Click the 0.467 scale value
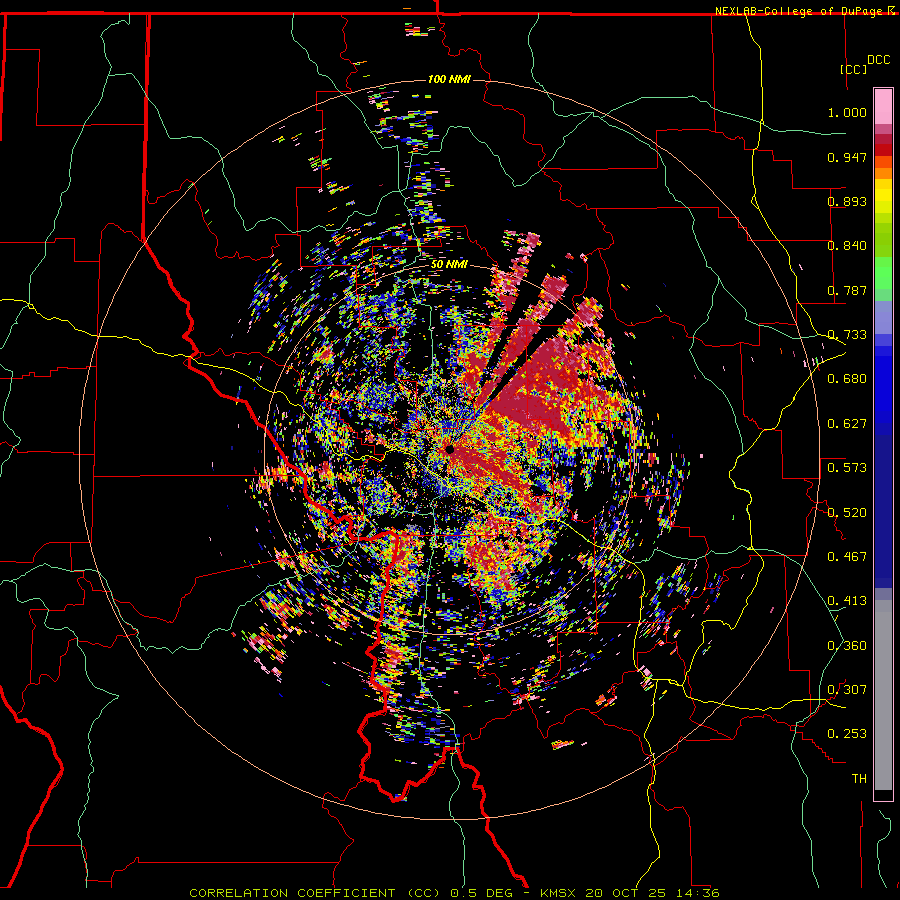 847,557
